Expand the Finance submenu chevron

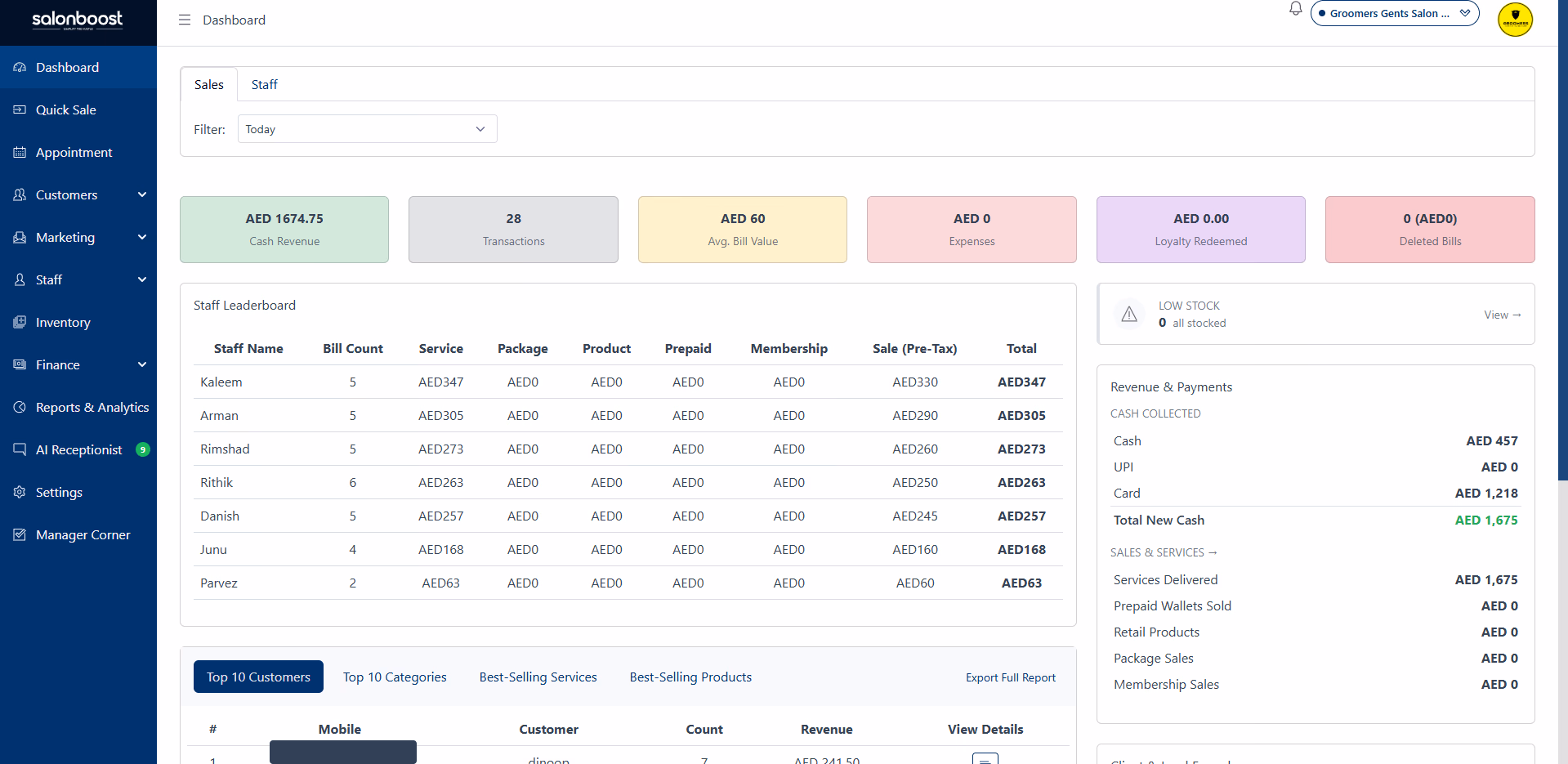pos(142,364)
